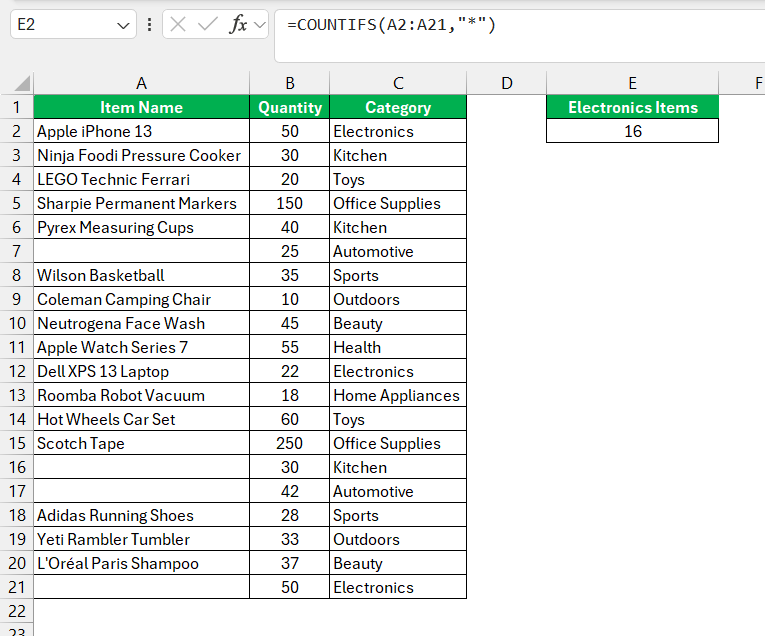Click the Item Name header cell
765x636 pixels.
[x=141, y=107]
